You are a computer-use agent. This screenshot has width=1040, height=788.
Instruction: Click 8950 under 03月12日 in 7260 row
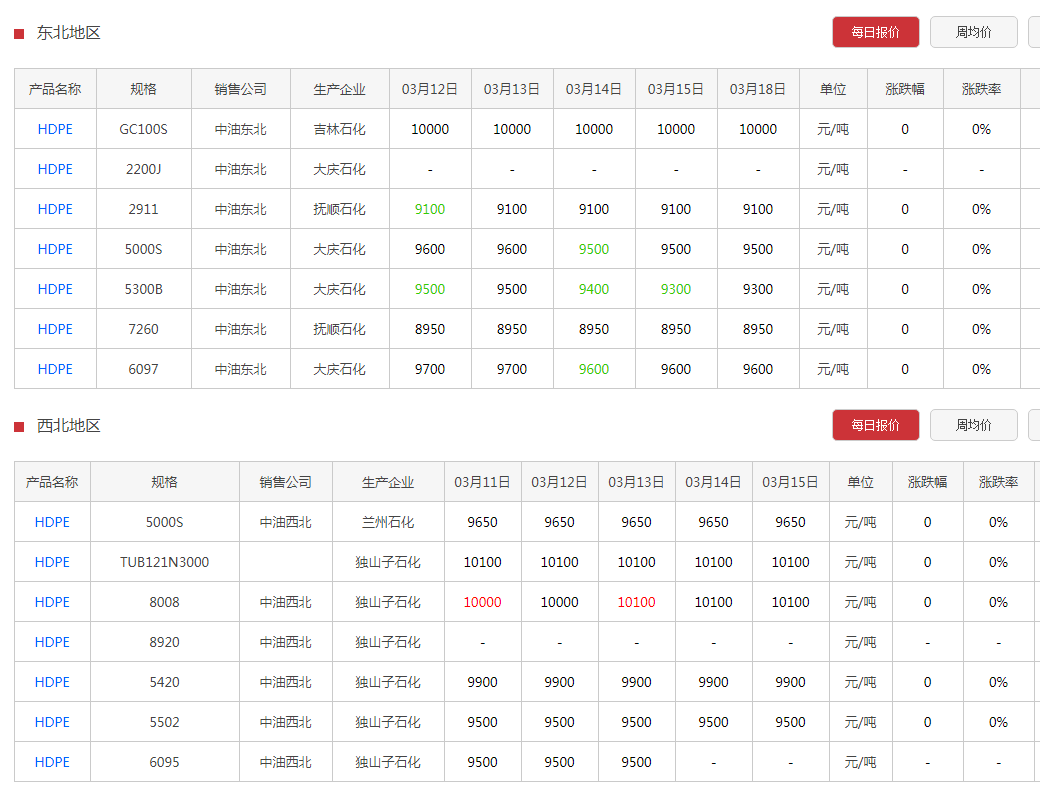click(x=430, y=329)
